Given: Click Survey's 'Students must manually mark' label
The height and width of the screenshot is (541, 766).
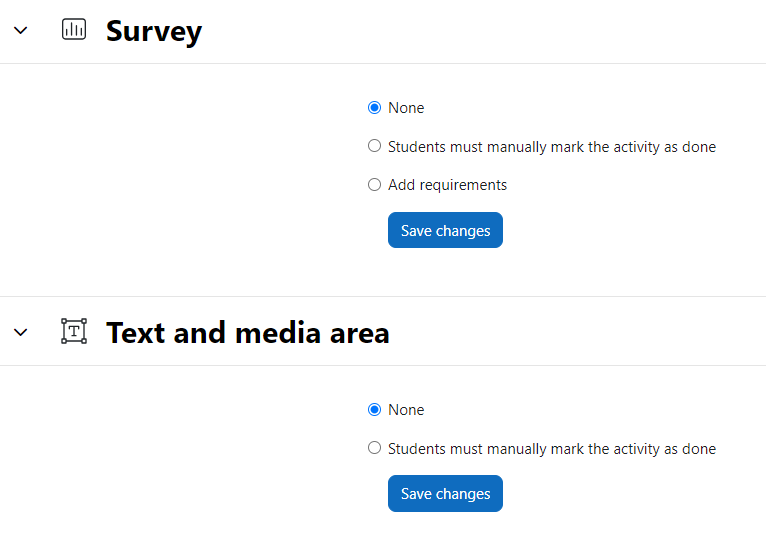Looking at the screenshot, I should (552, 147).
